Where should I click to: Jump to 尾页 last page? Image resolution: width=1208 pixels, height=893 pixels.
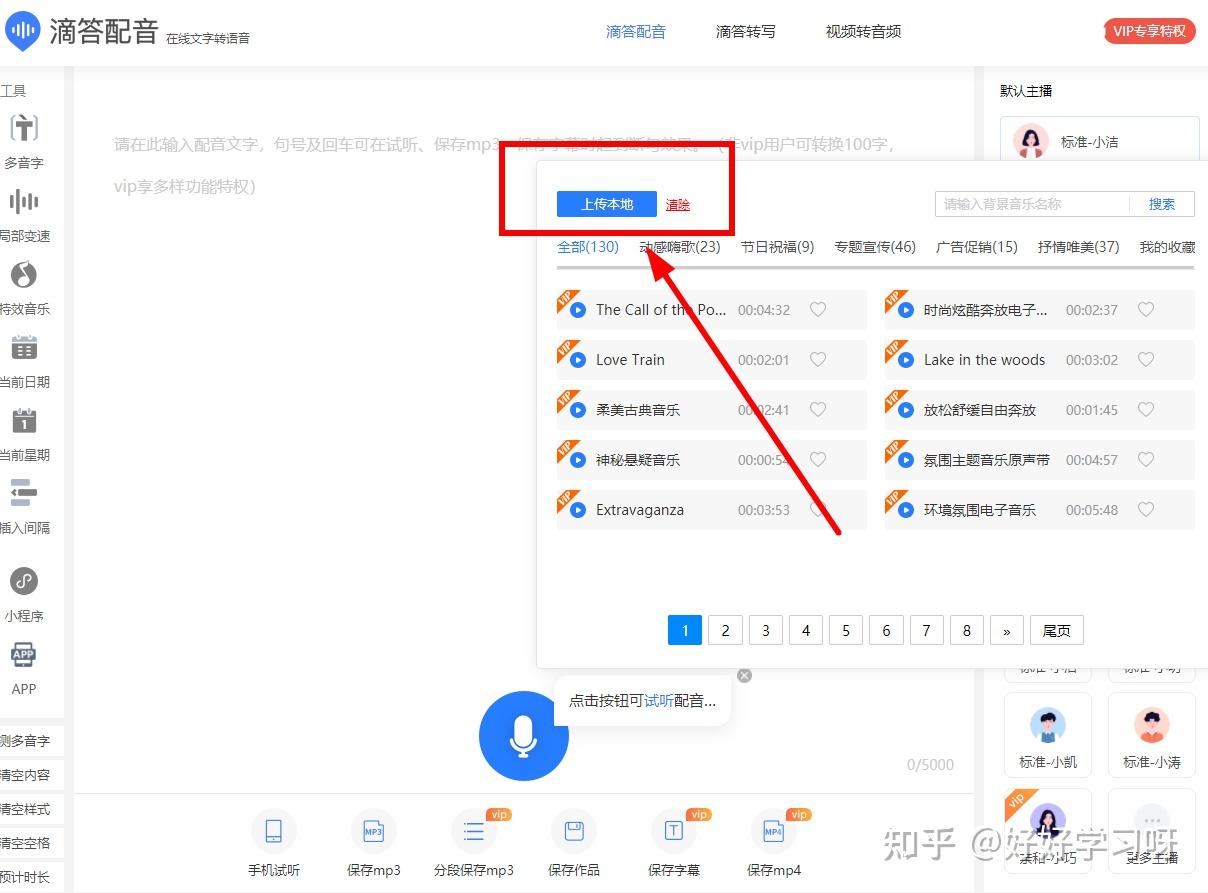(1057, 631)
